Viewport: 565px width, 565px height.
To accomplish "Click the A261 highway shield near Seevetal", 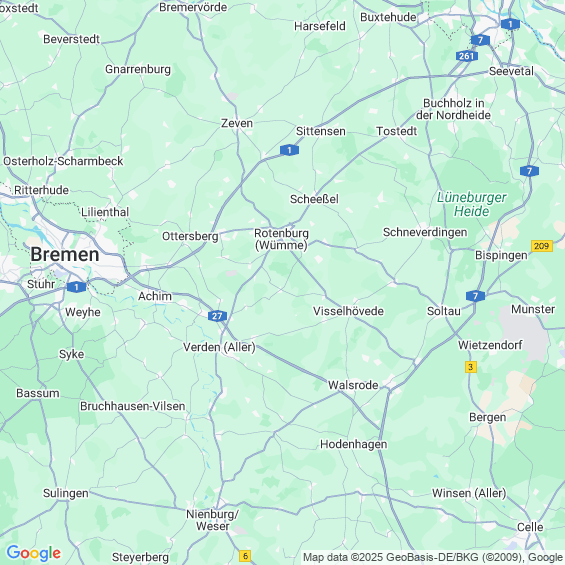I will [x=467, y=56].
